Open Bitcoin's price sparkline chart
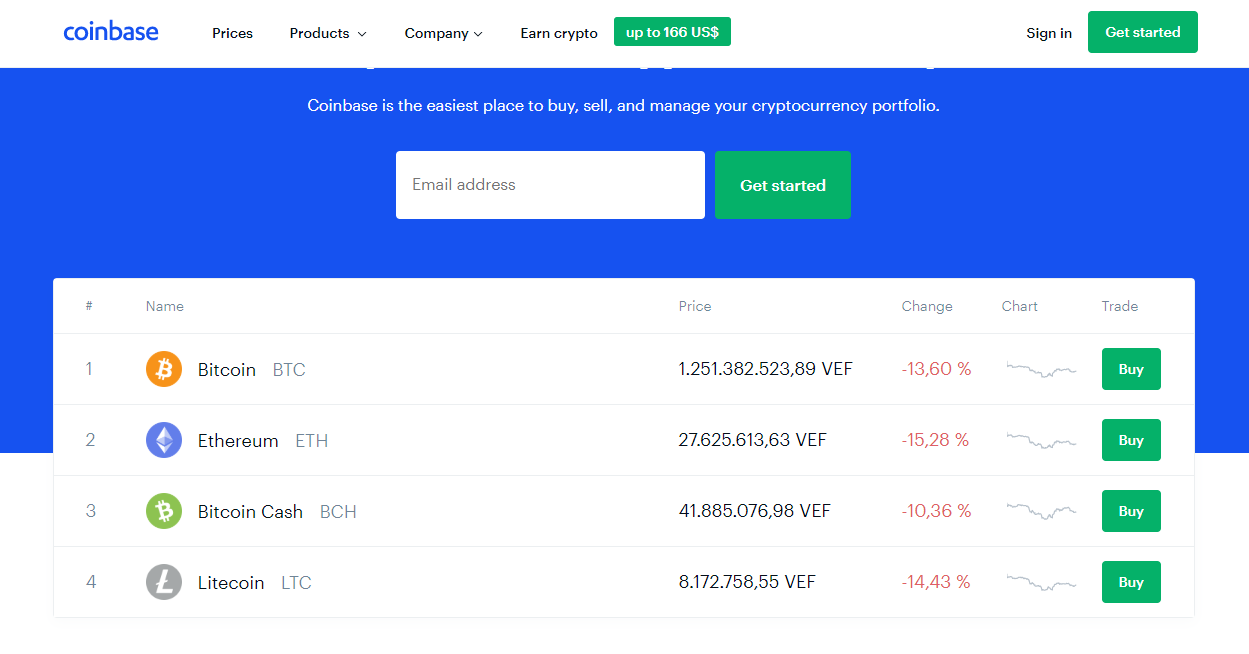The width and height of the screenshot is (1249, 654). [1041, 369]
